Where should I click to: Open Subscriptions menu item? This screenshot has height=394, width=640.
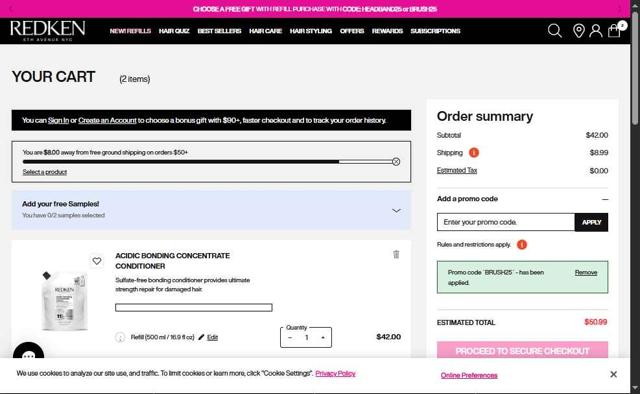coord(435,31)
